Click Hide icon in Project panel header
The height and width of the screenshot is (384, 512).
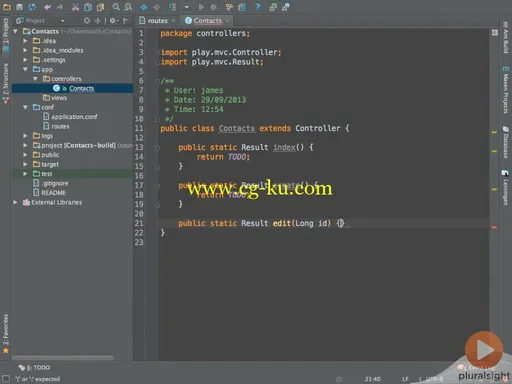click(x=126, y=21)
